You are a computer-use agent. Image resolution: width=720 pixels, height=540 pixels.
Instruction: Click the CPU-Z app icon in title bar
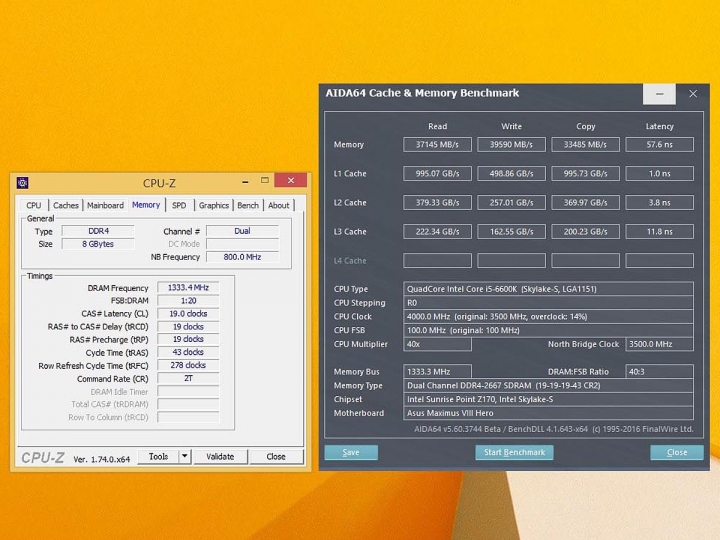coord(23,183)
